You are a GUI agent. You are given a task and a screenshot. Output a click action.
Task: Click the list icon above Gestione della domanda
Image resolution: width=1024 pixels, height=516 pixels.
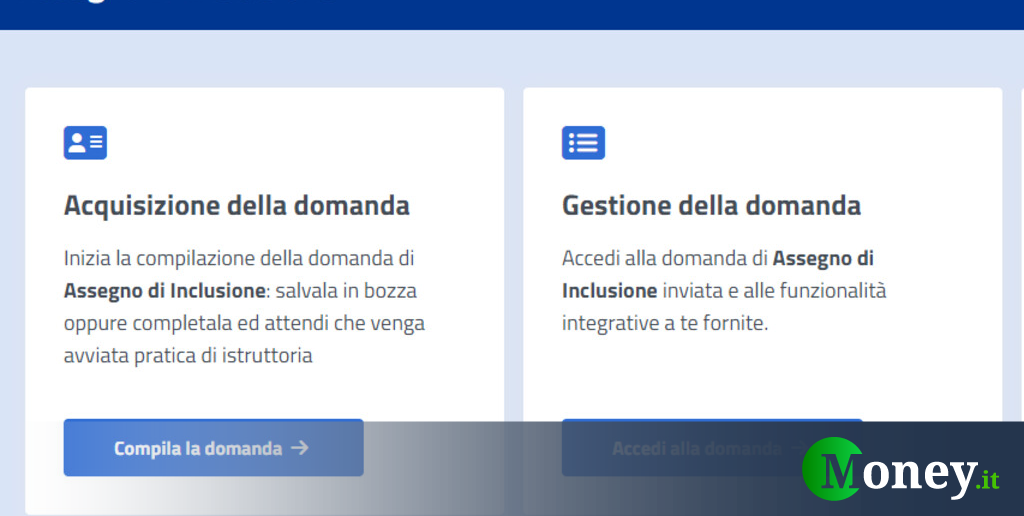(583, 142)
